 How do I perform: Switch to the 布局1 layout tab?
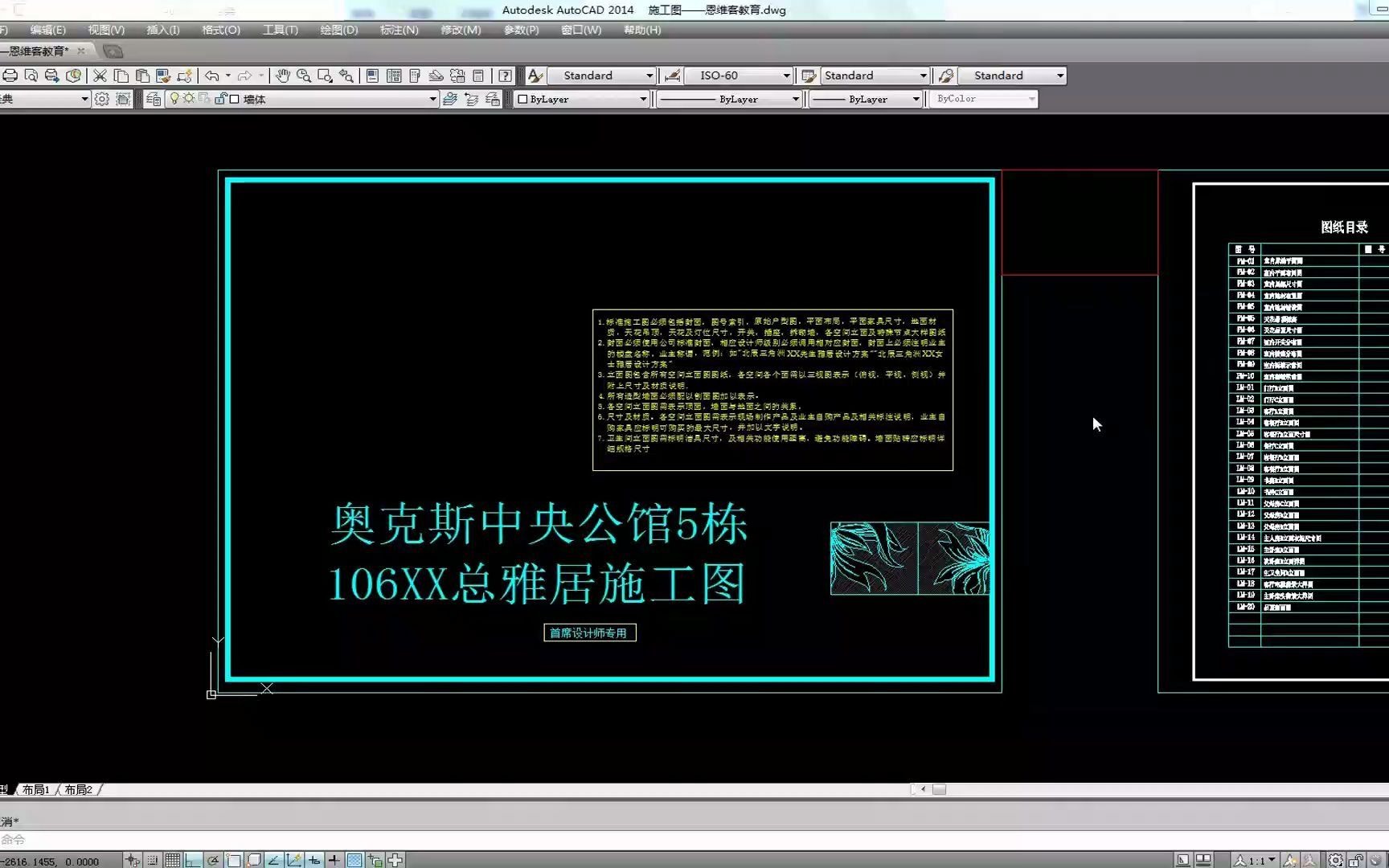coord(36,789)
